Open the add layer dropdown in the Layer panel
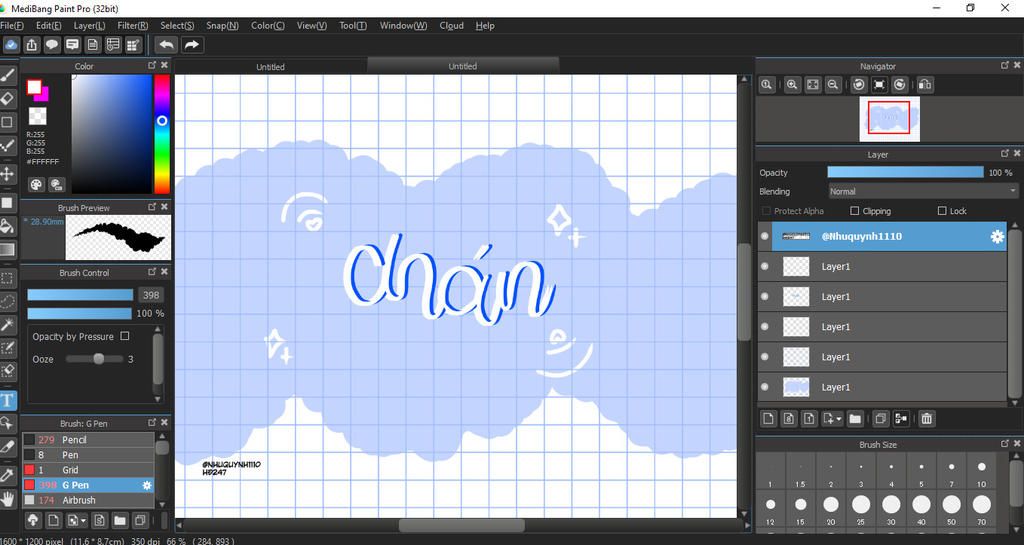1024x545 pixels. [x=833, y=419]
